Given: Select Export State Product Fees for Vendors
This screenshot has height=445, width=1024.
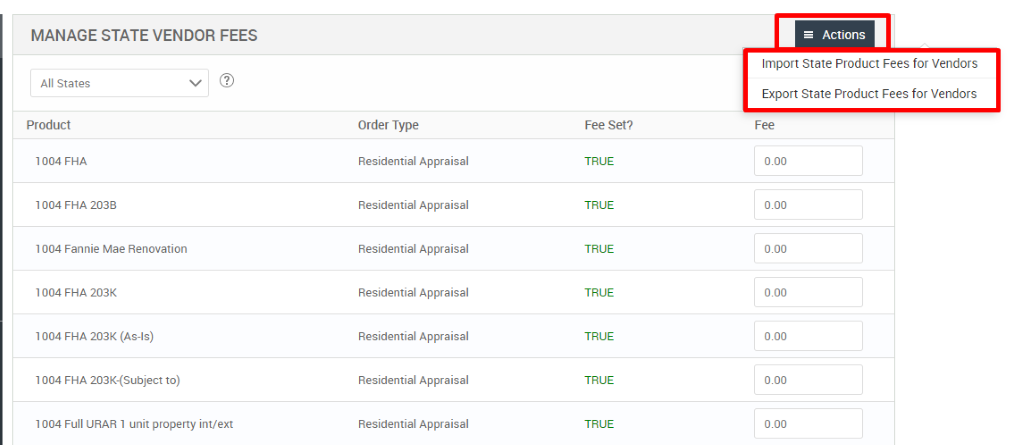Looking at the screenshot, I should [x=869, y=94].
